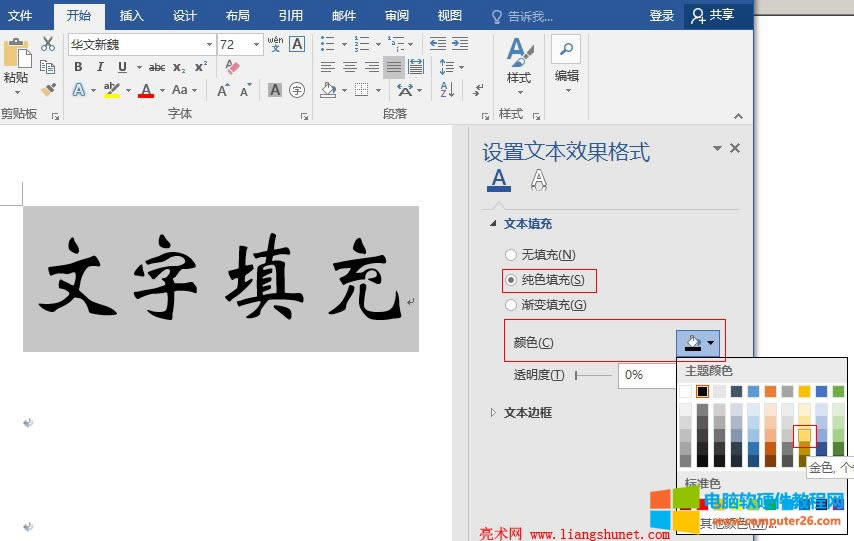Click the Justify alignment icon

(x=394, y=67)
